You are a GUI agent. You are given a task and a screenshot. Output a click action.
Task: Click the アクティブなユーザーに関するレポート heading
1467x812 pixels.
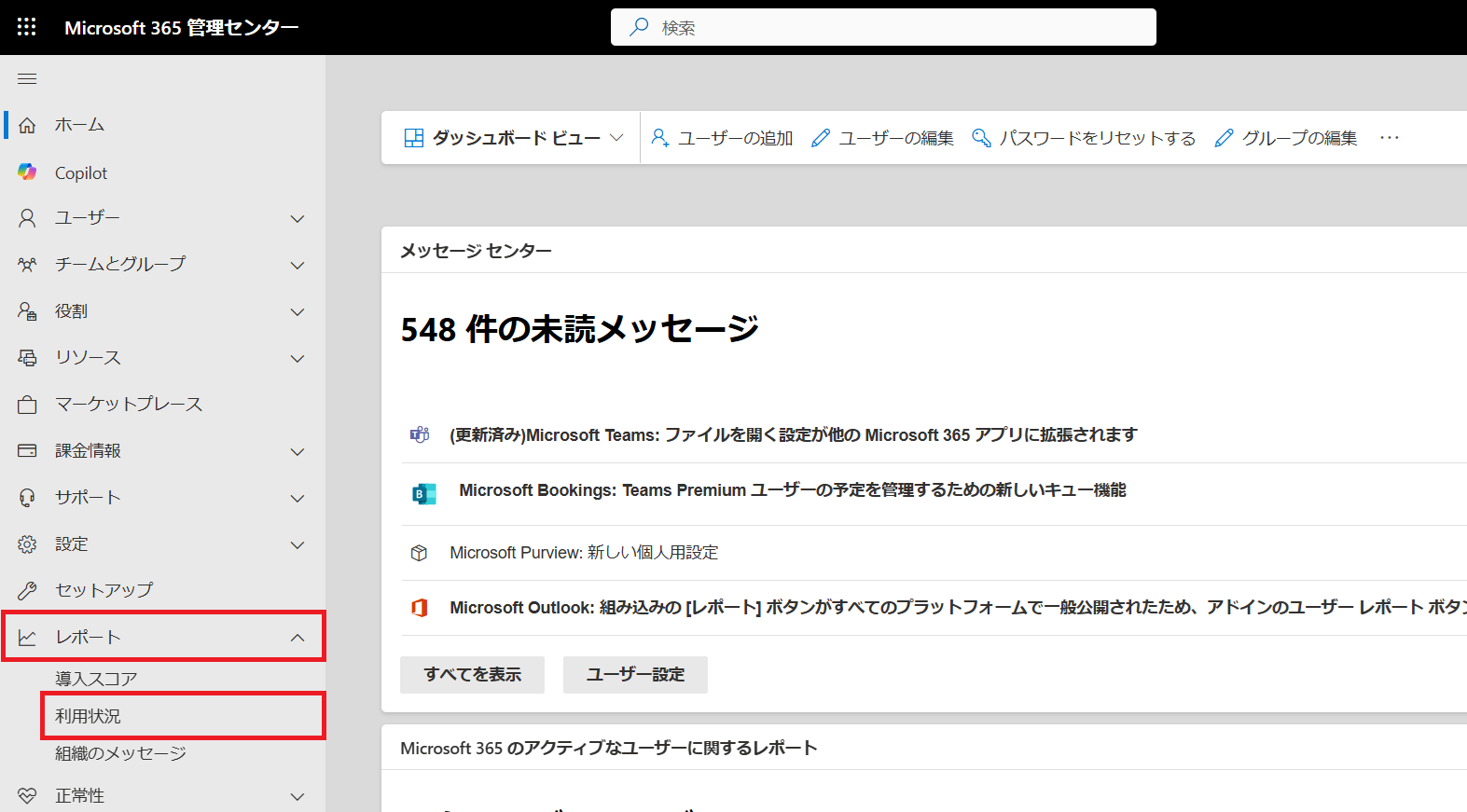pyautogui.click(x=609, y=749)
